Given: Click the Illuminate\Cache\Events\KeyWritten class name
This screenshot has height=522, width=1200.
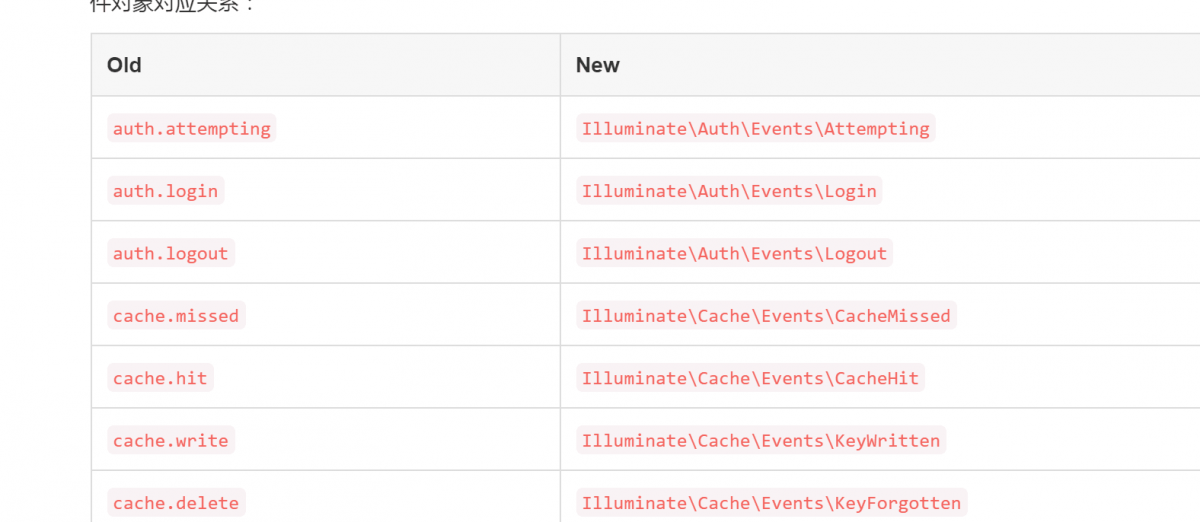Looking at the screenshot, I should 760,441.
